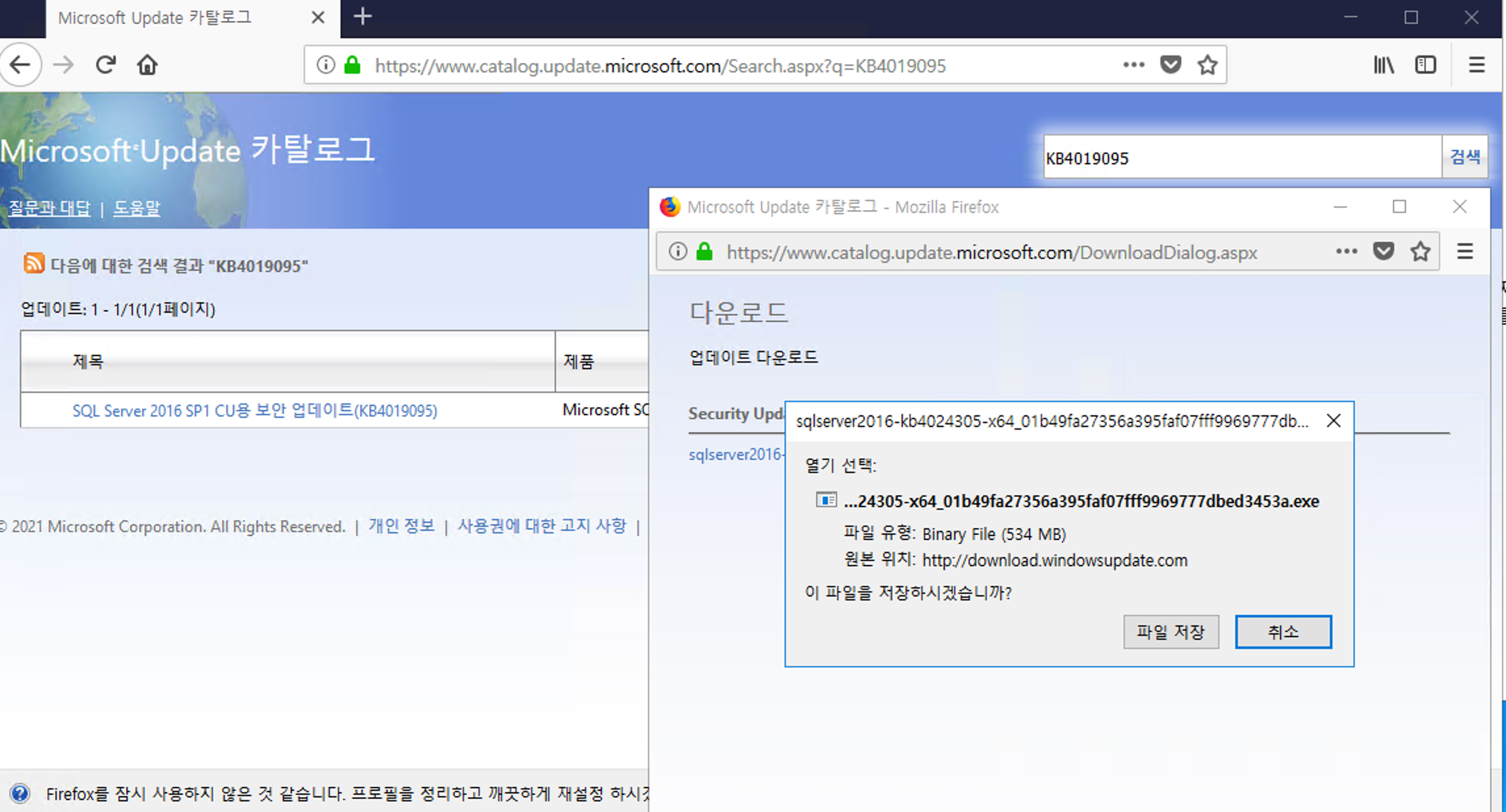Open the 개인 정보 link
Image resolution: width=1506 pixels, height=812 pixels.
pos(401,526)
